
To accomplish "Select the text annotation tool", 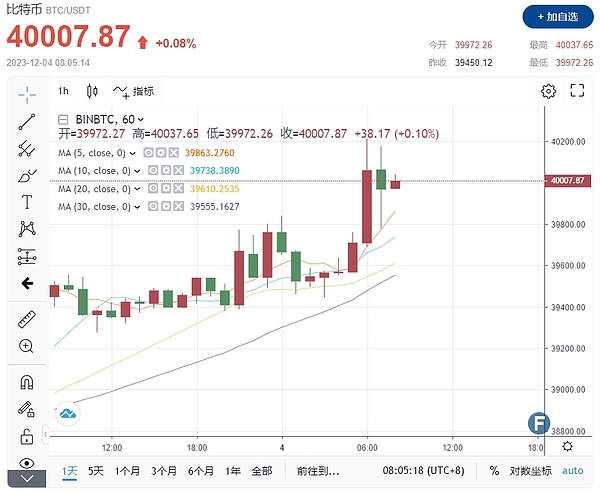I will [x=27, y=202].
